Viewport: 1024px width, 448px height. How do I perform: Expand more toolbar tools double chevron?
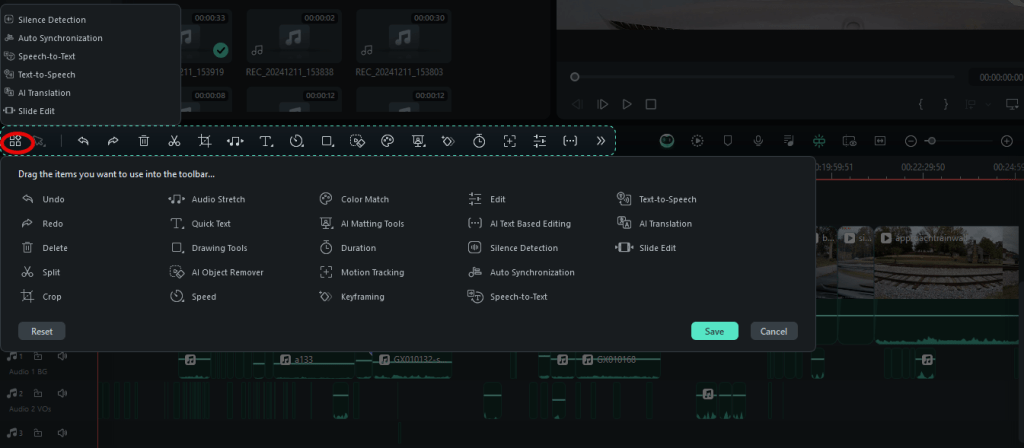click(600, 142)
